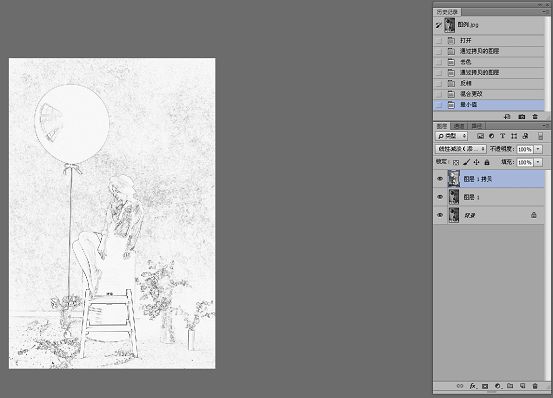Screen dimensions: 553x398
Task: Open the Layers panel options menu
Action: 546,125
